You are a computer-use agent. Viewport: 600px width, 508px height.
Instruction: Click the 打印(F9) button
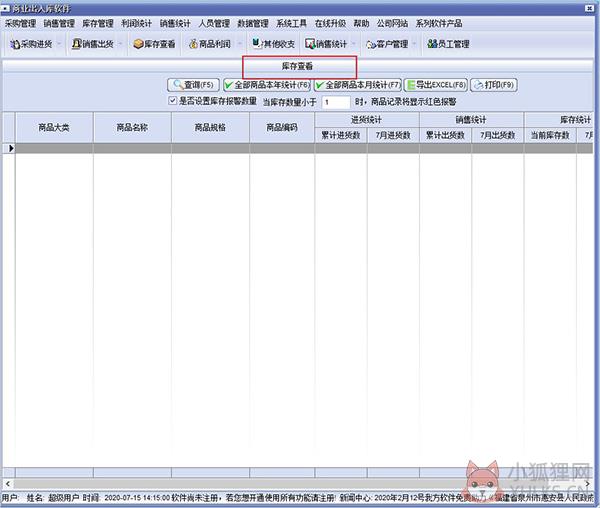[494, 85]
